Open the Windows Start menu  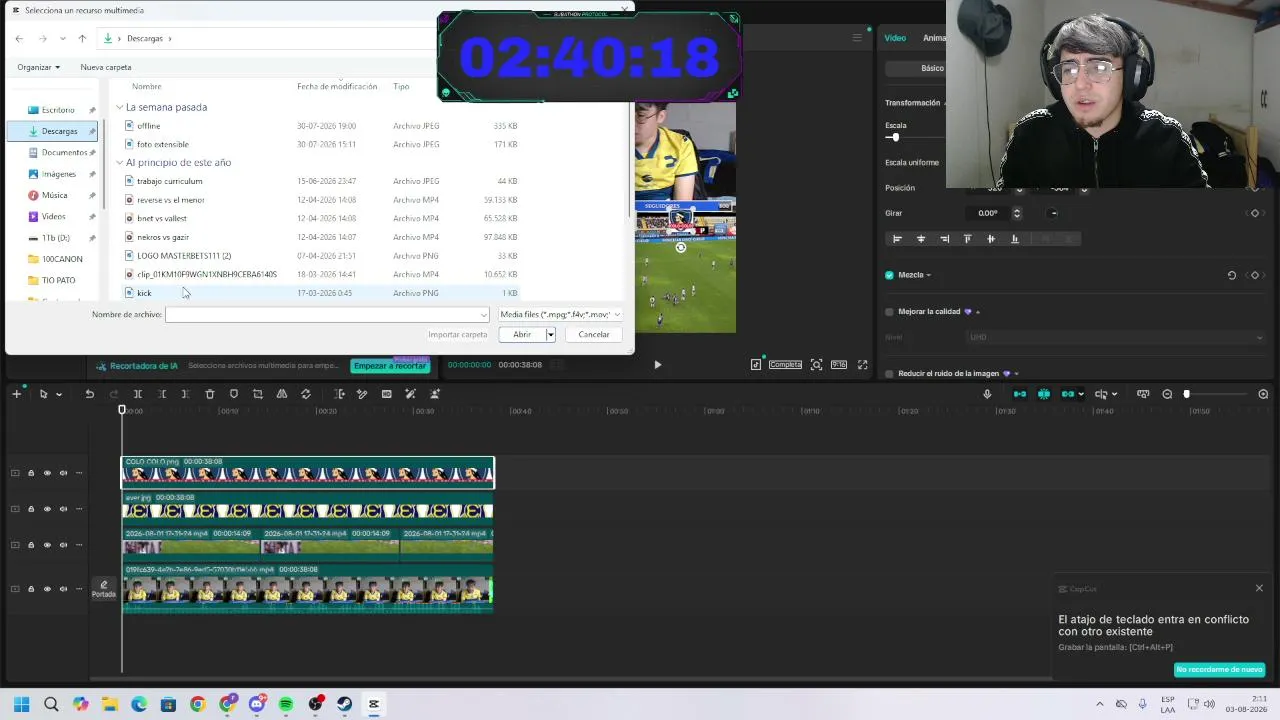(x=21, y=704)
